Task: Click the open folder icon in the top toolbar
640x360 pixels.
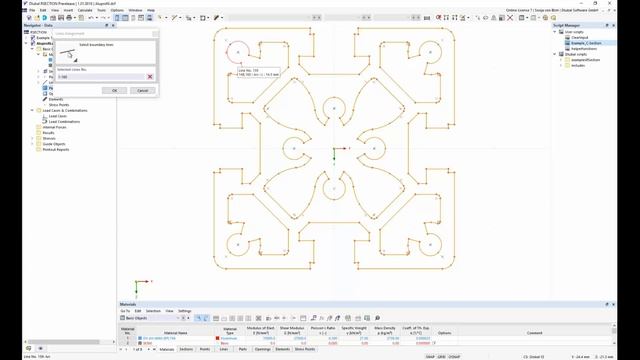Action: pyautogui.click(x=37, y=18)
